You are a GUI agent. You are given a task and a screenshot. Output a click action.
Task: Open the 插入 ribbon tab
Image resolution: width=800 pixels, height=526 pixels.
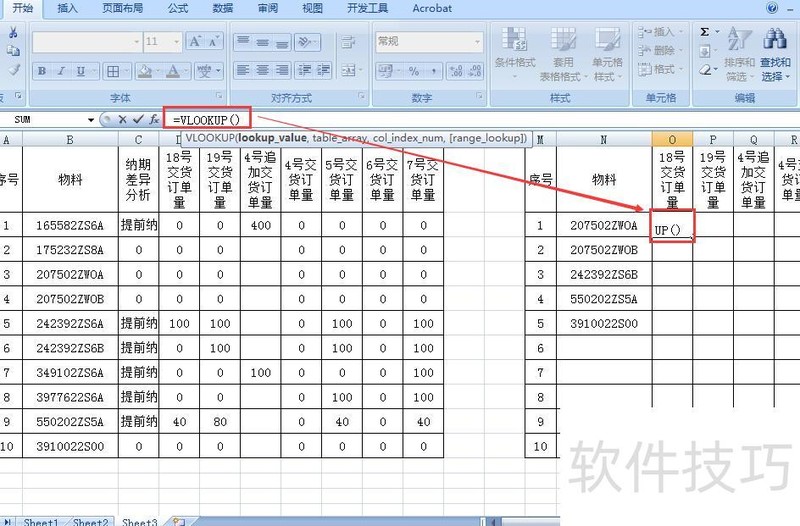(x=67, y=8)
